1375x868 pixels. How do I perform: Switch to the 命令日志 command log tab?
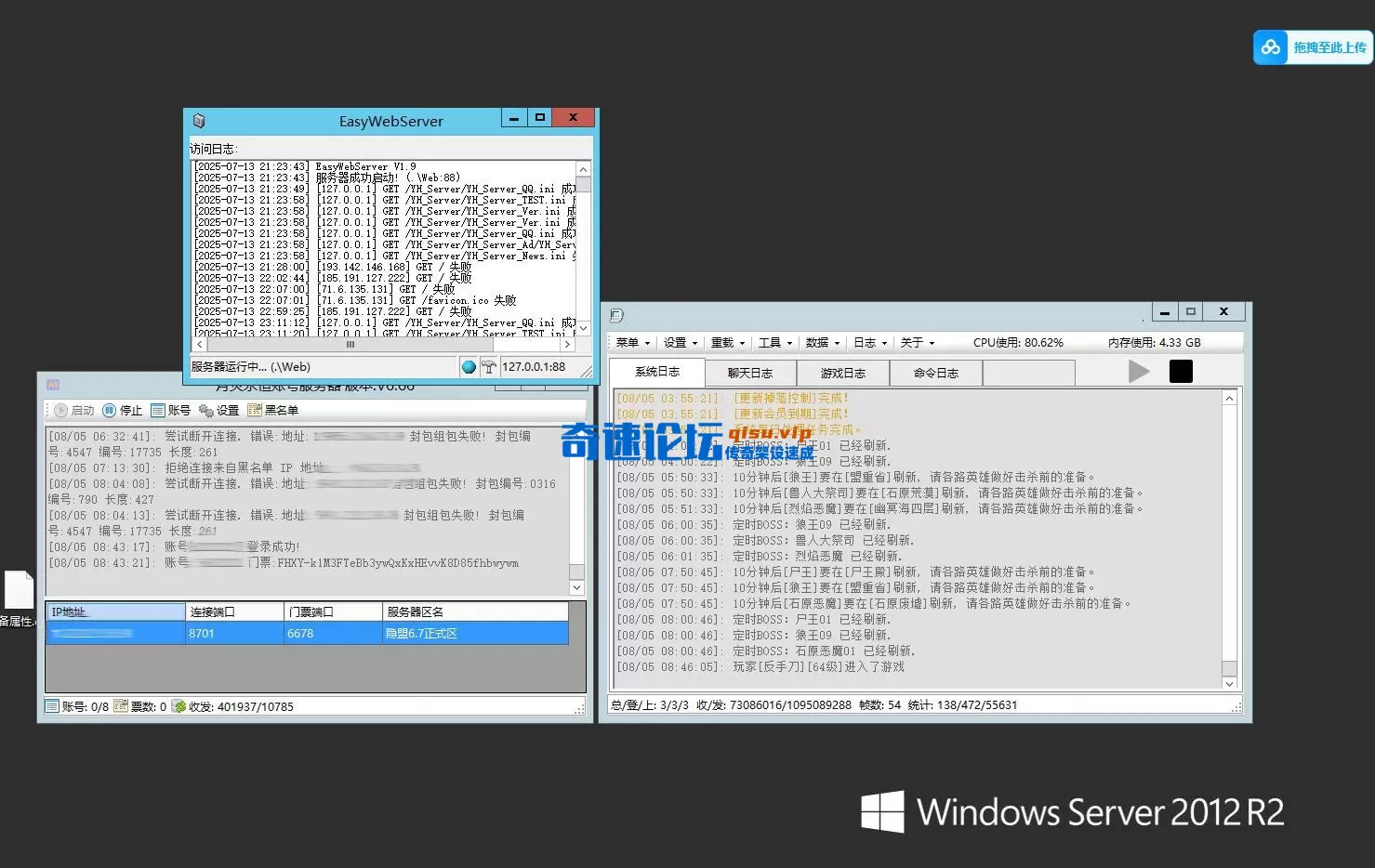pos(936,374)
